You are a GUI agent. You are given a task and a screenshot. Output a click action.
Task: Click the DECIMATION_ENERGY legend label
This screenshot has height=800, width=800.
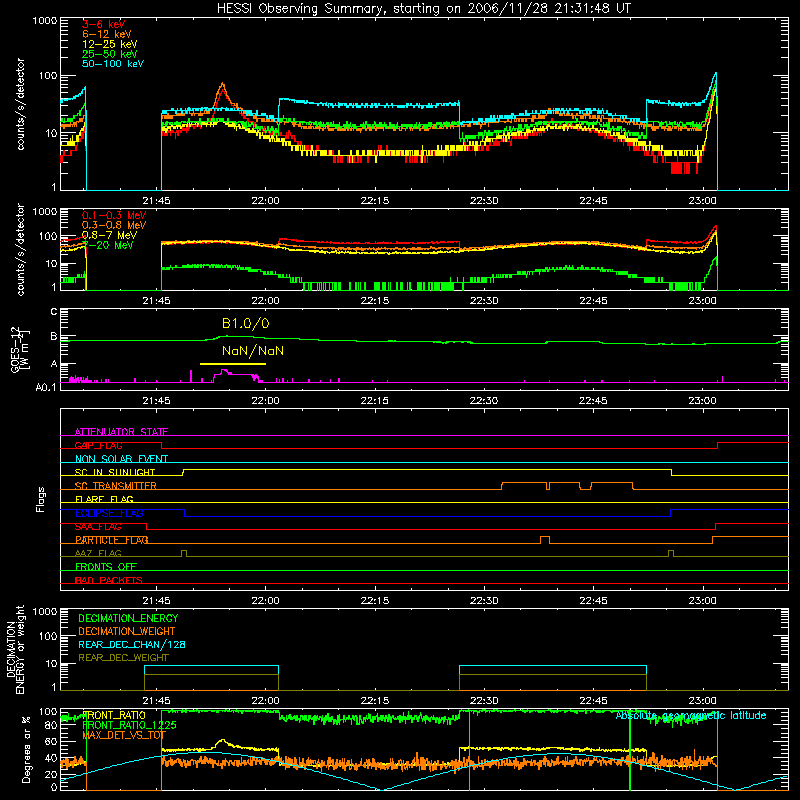click(128, 618)
